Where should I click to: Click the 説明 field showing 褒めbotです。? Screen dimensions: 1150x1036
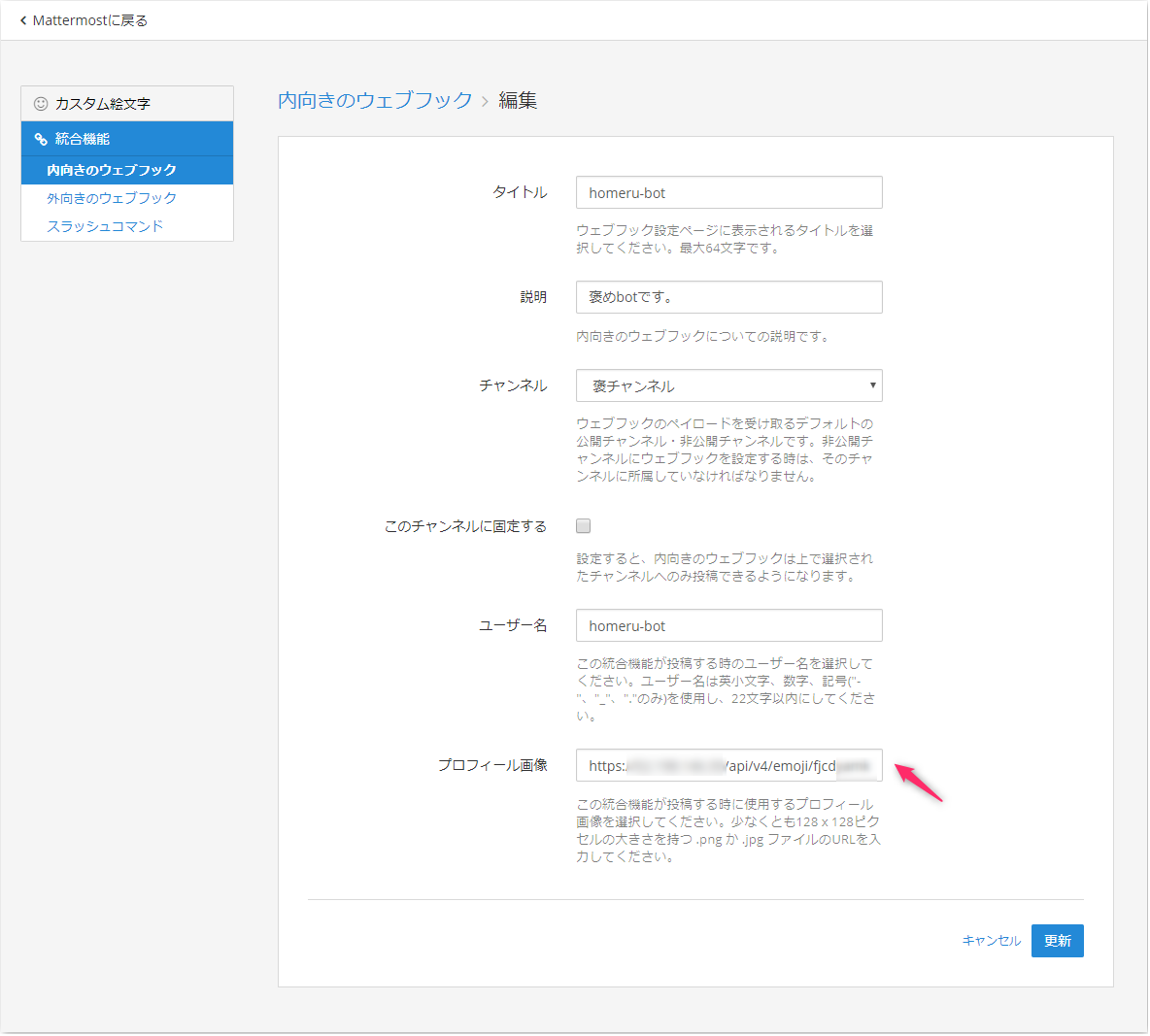coord(729,297)
